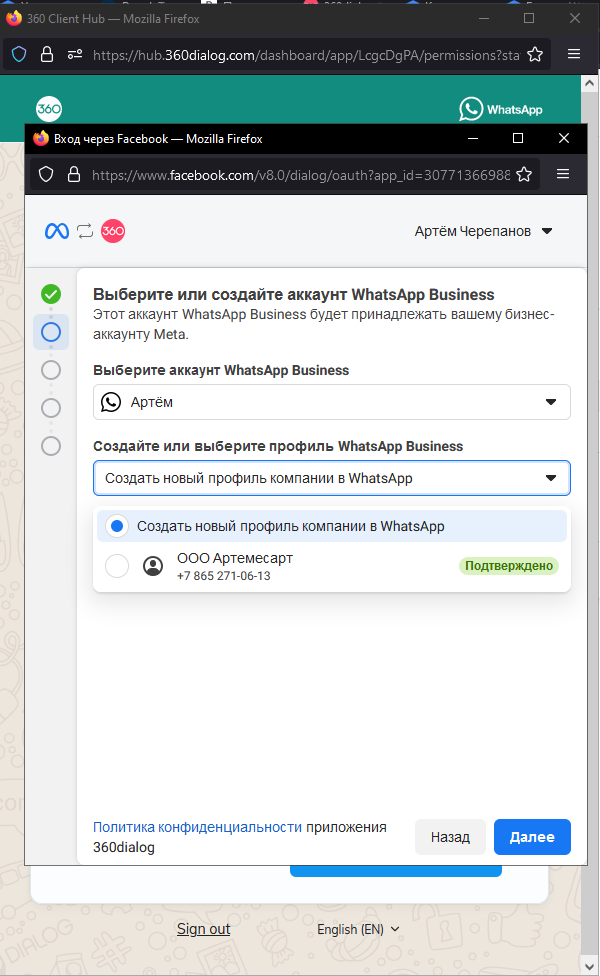600x976 pixels.
Task: Click the shield icon in the 360 Client Hub window
Action: tap(19, 55)
